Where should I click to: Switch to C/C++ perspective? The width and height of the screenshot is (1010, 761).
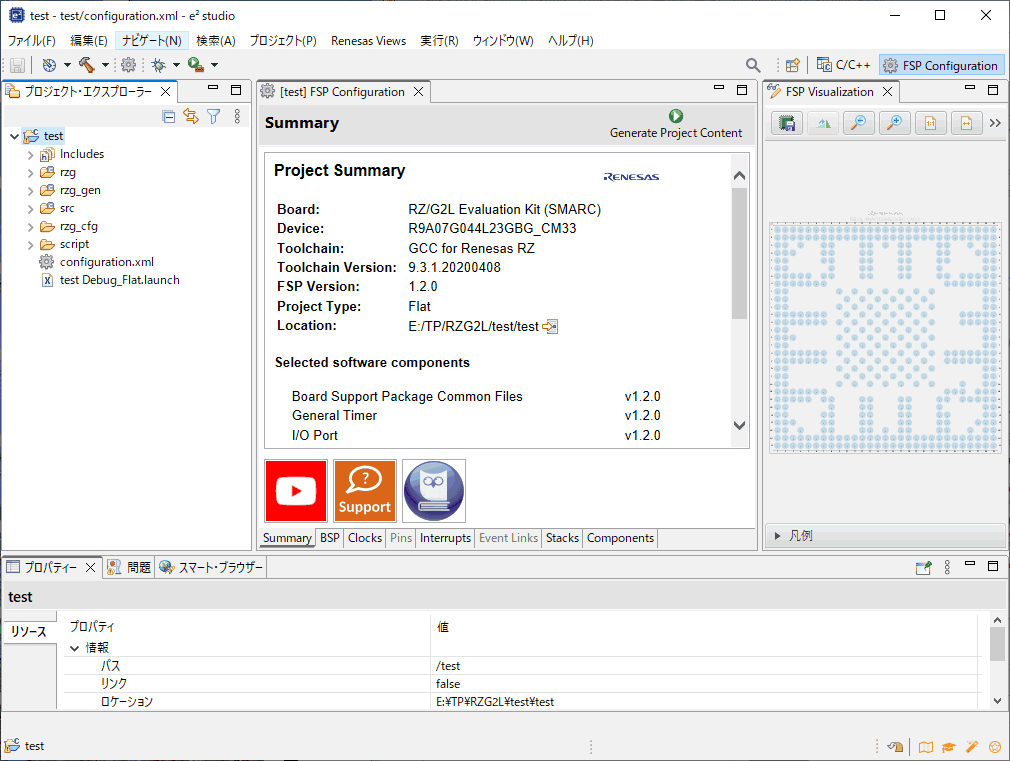[844, 65]
